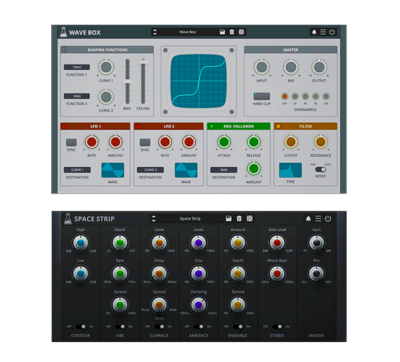400x362 pixels.
Task: Toggle LFO 2 Sync button
Action: tap(145, 142)
